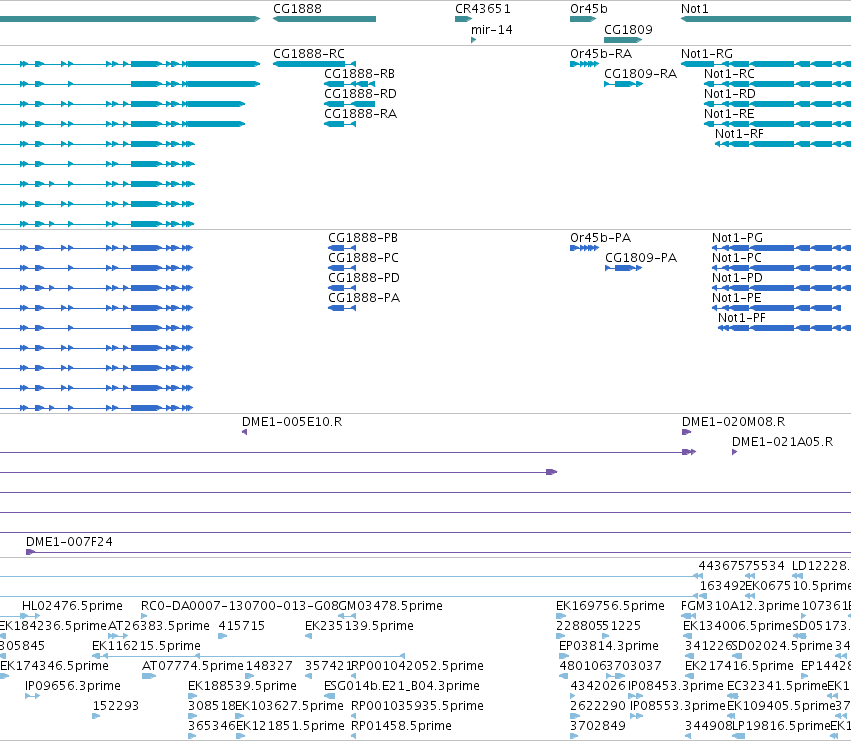Viewport: 851px width, 741px height.
Task: Select protein Not1-PG
Action: (x=782, y=248)
